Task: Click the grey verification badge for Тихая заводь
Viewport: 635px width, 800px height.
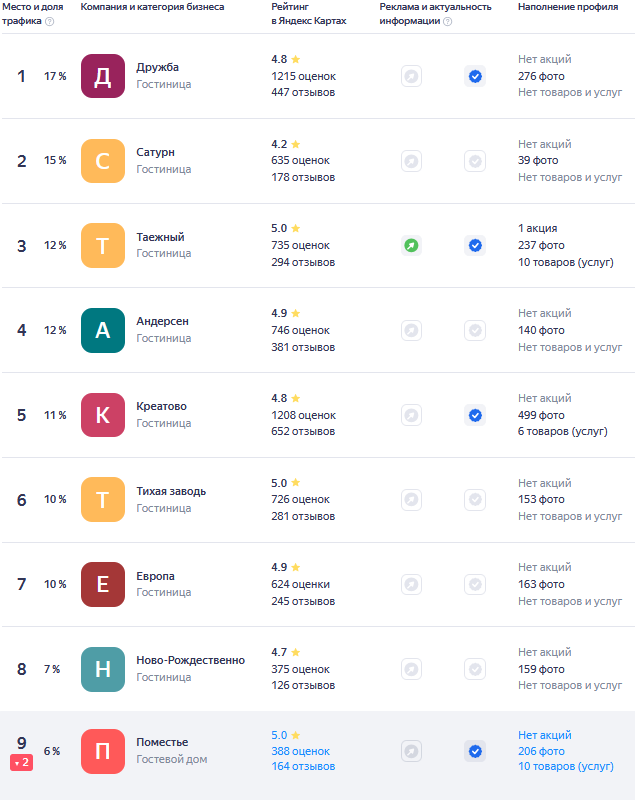Action: tap(475, 499)
